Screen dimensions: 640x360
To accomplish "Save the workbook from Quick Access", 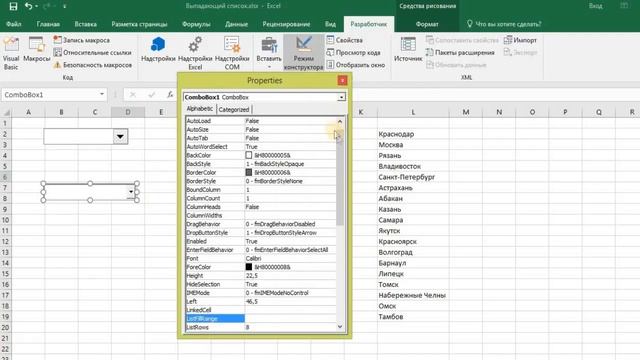I will [13, 6].
